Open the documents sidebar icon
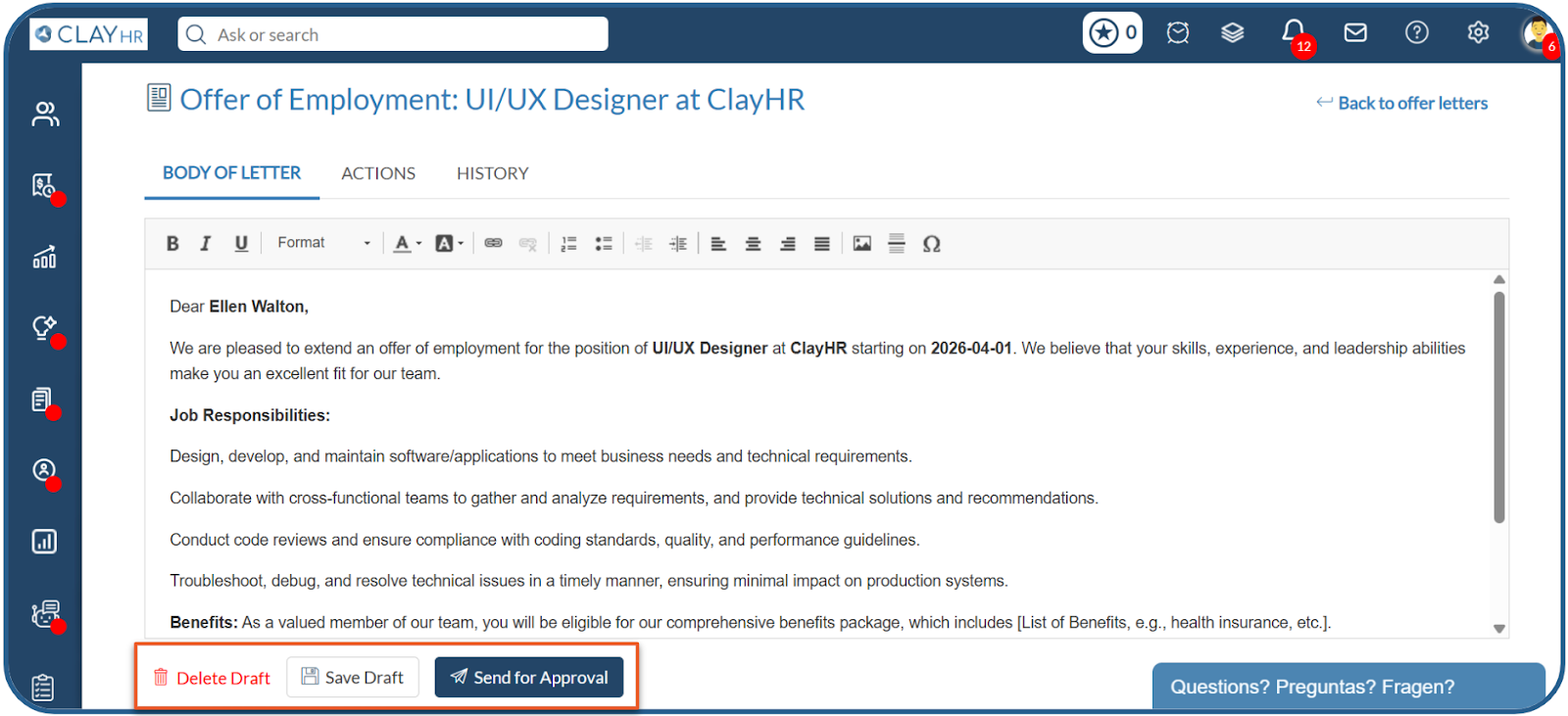Screen dimensions: 1568x716 tap(42, 400)
